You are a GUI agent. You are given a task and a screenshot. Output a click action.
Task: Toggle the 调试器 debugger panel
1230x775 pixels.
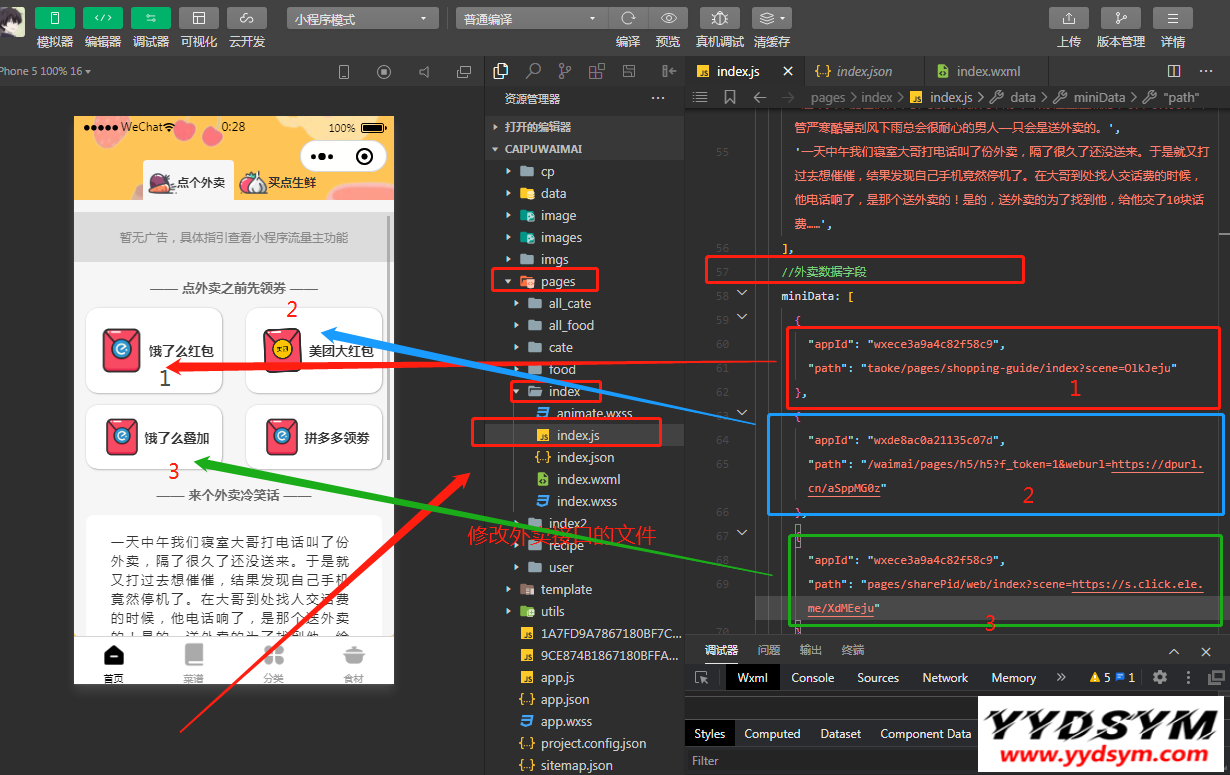click(151, 19)
